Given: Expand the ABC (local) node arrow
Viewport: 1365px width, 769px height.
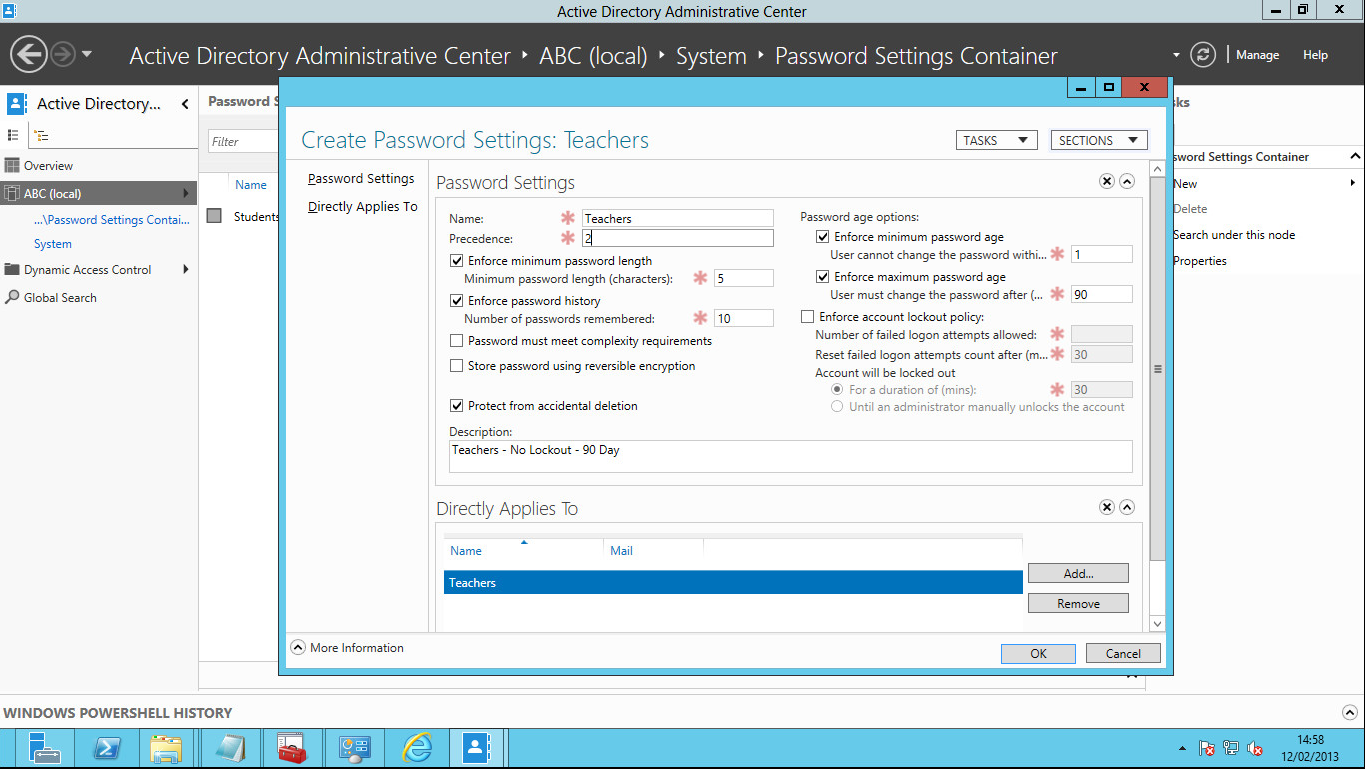Looking at the screenshot, I should pos(185,194).
